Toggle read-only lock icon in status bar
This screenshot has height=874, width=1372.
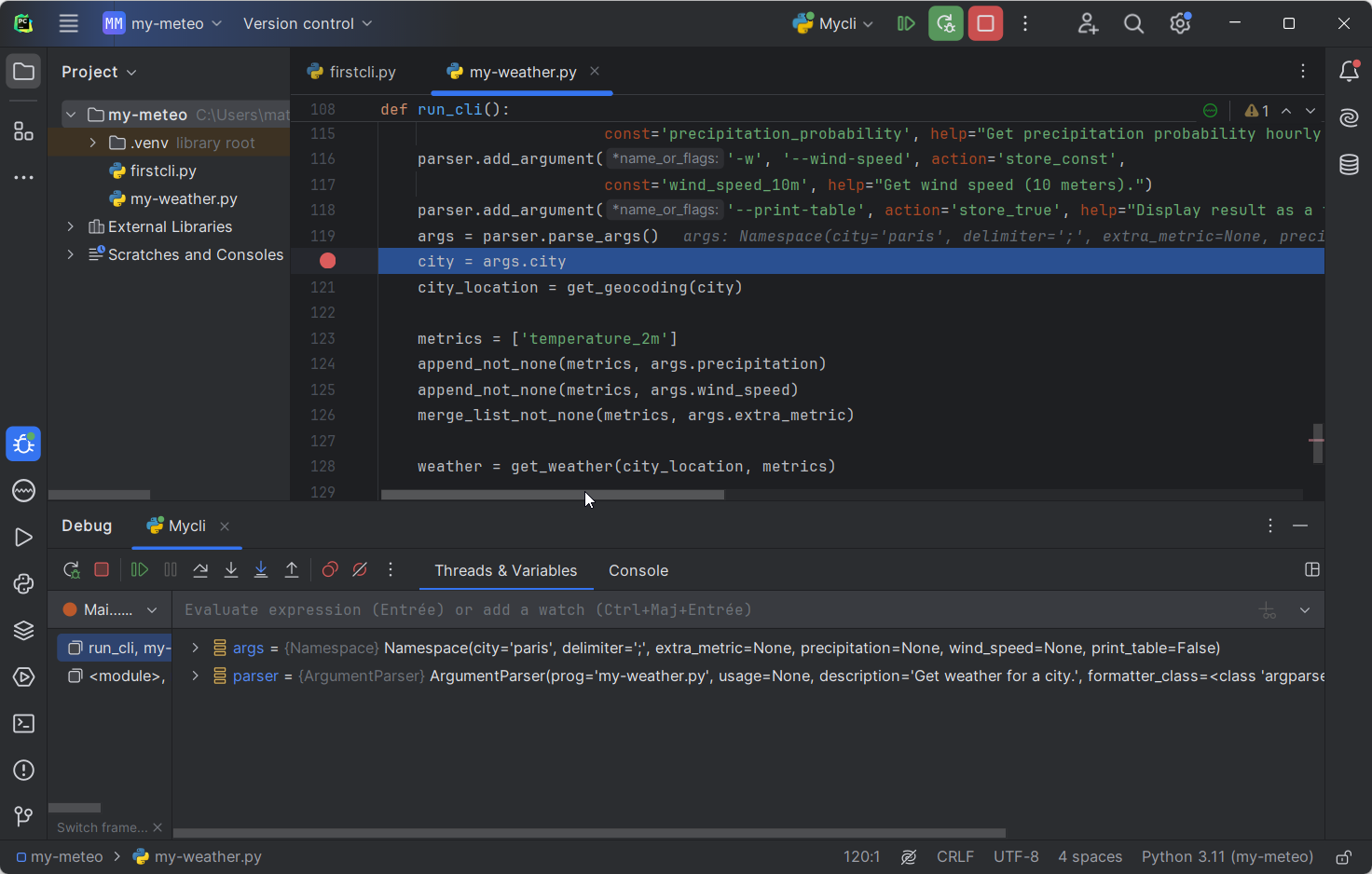1343,857
